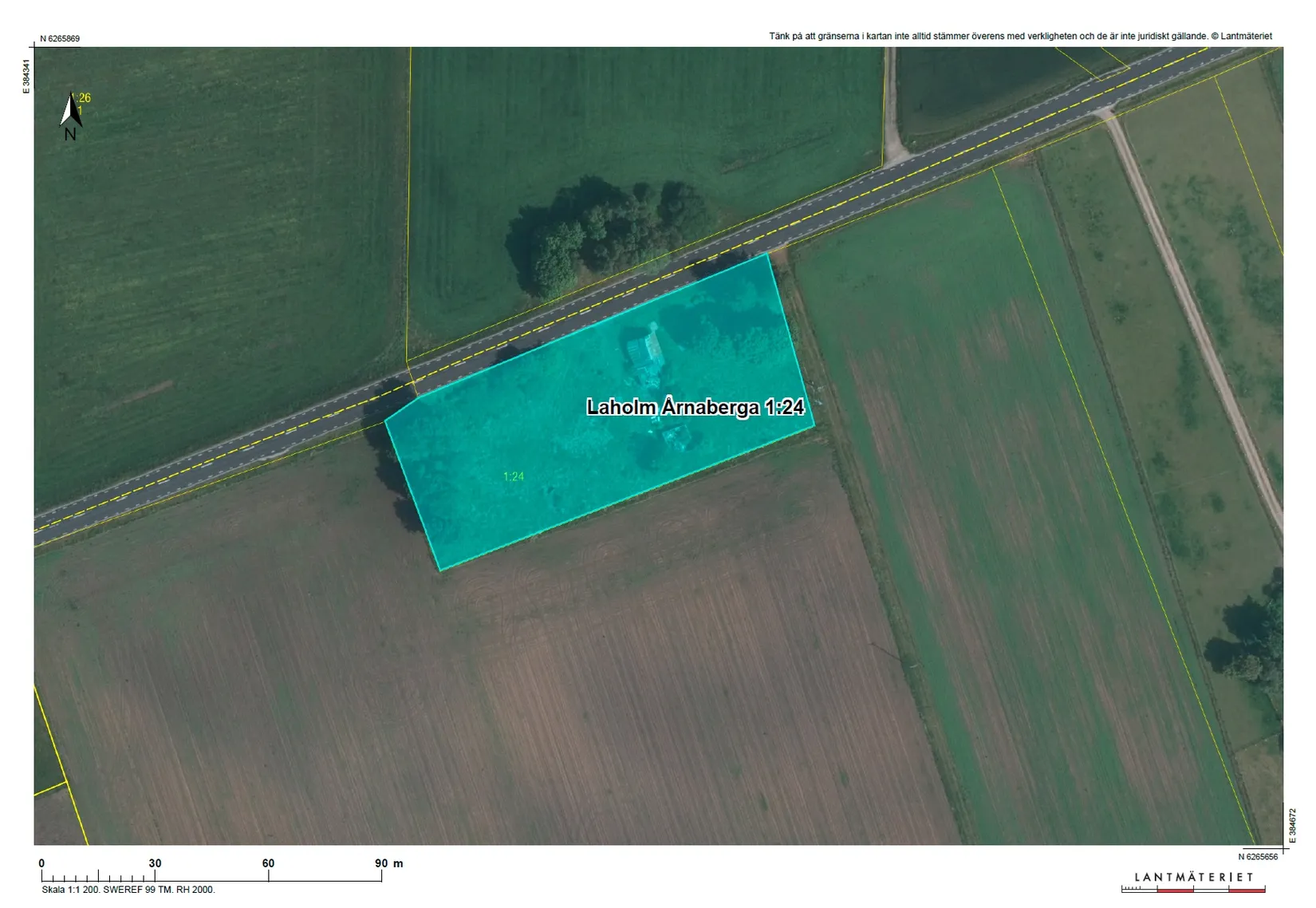Click the '30' scale bar label
The width and height of the screenshot is (1316, 908).
tap(155, 863)
